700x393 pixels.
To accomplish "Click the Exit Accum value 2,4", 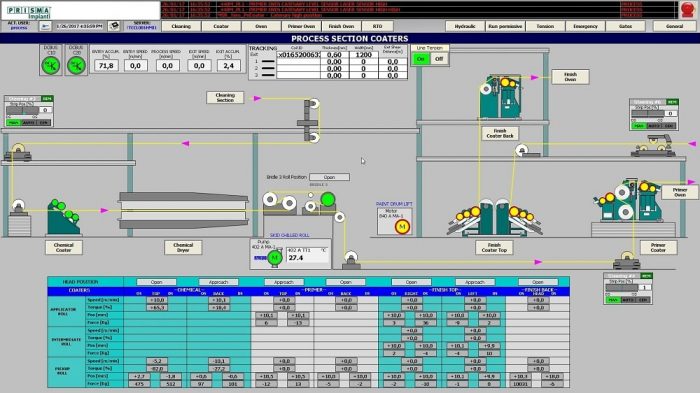I will pos(229,66).
